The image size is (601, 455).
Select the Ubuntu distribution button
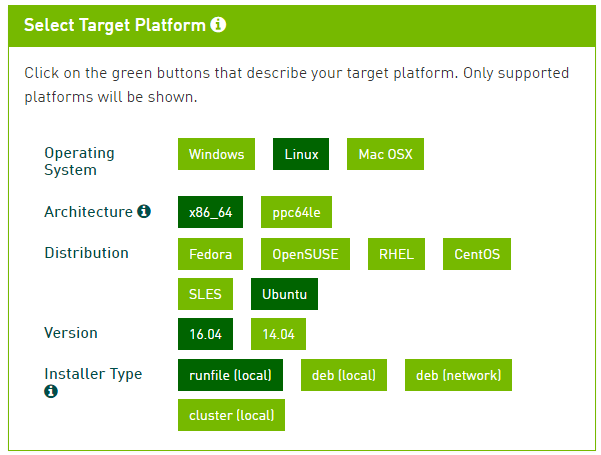pos(284,294)
